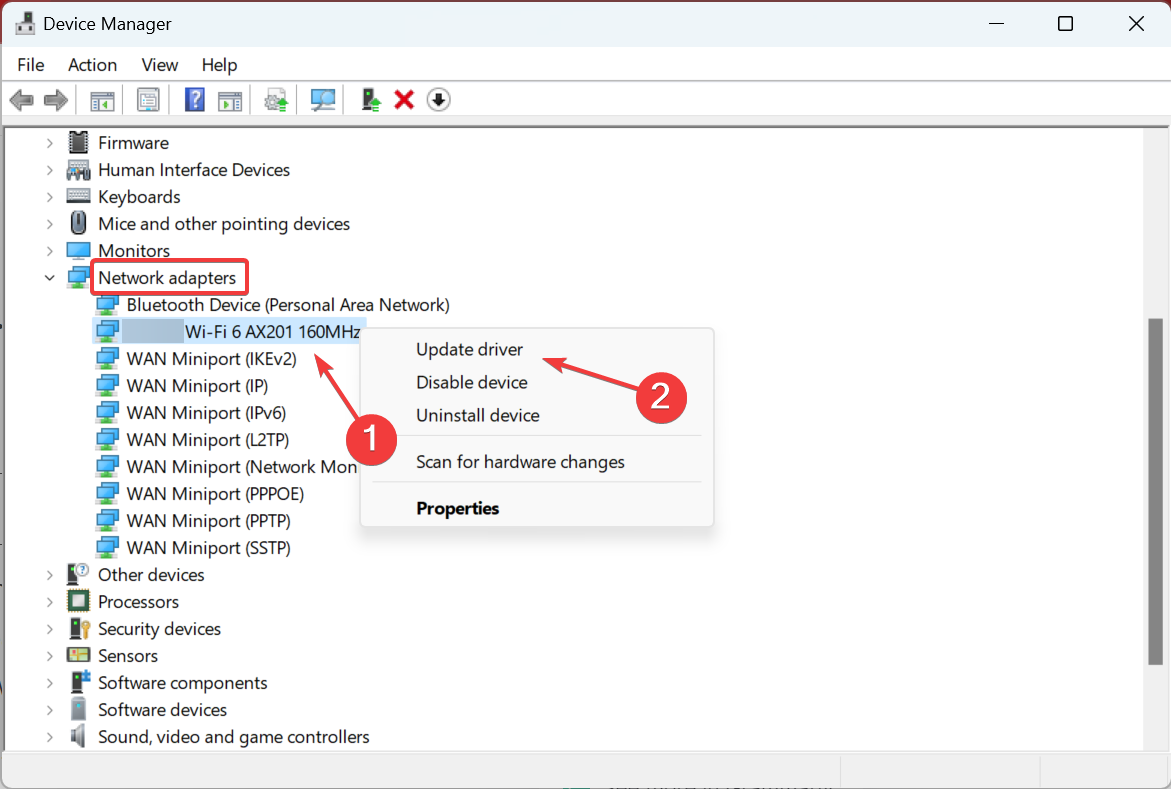Open the blue question mark Help icon
This screenshot has width=1171, height=789.
195,100
